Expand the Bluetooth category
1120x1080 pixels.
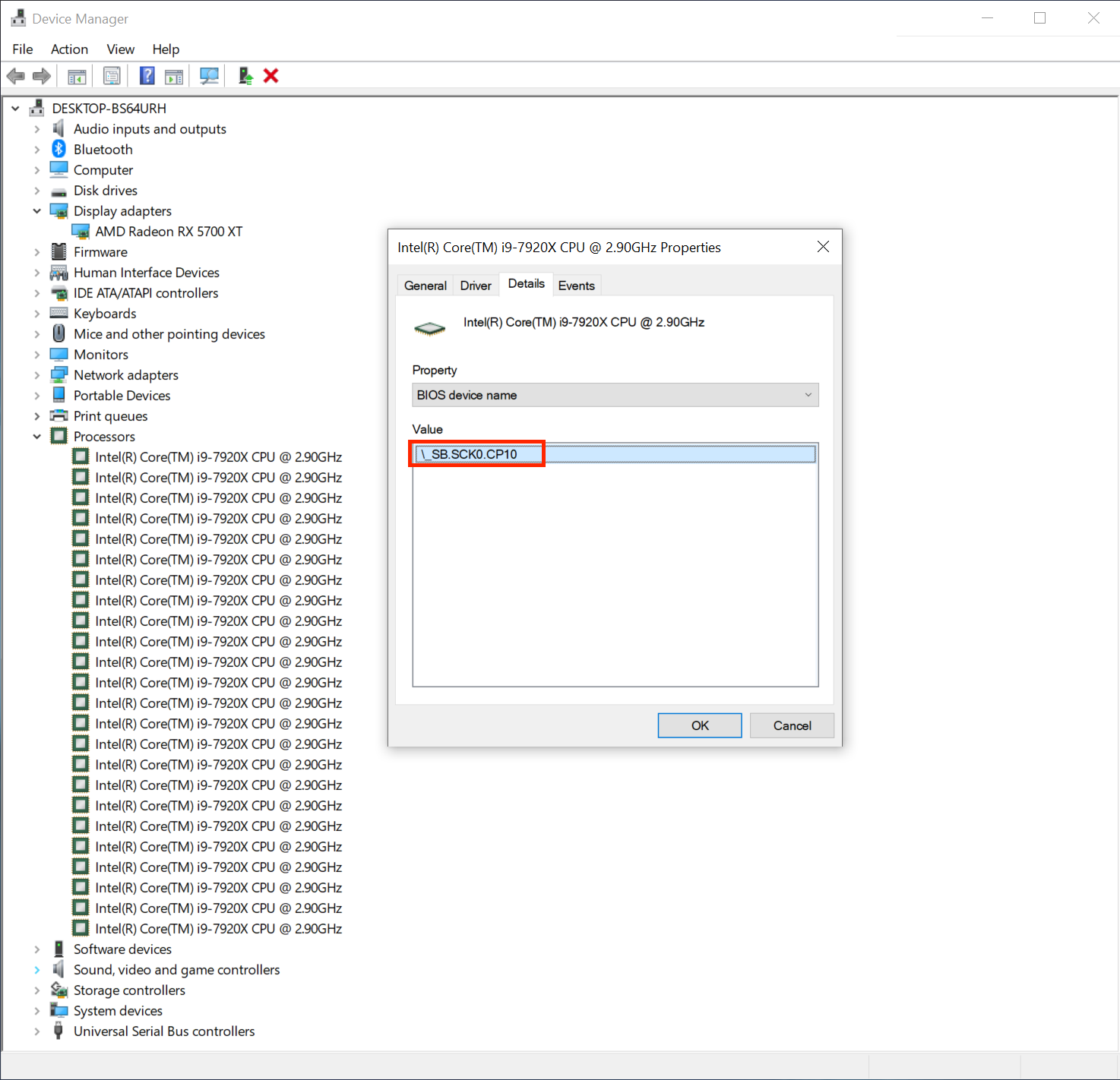36,150
